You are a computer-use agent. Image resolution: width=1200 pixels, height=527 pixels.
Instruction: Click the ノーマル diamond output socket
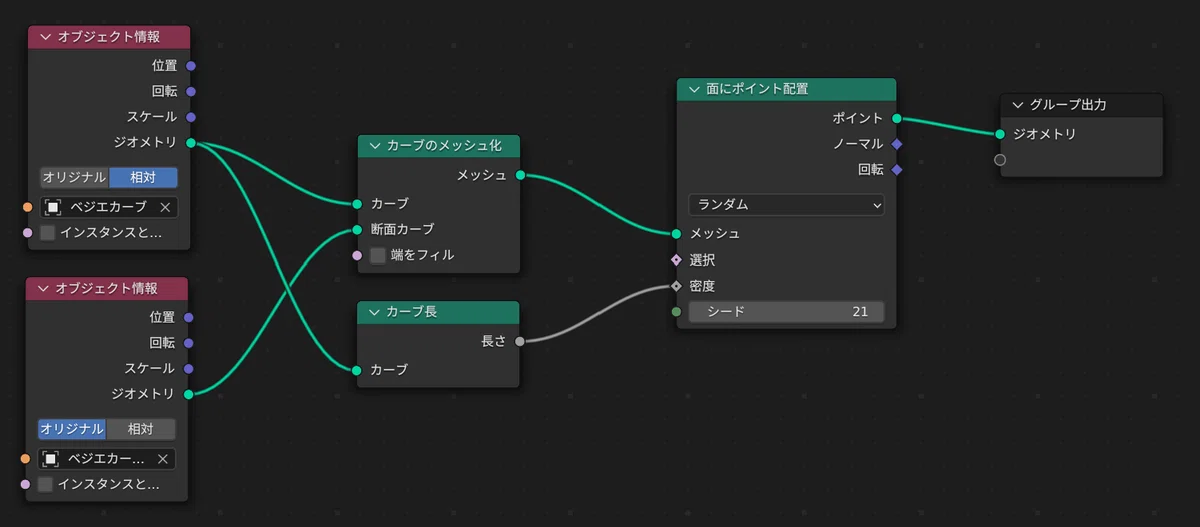coord(896,144)
